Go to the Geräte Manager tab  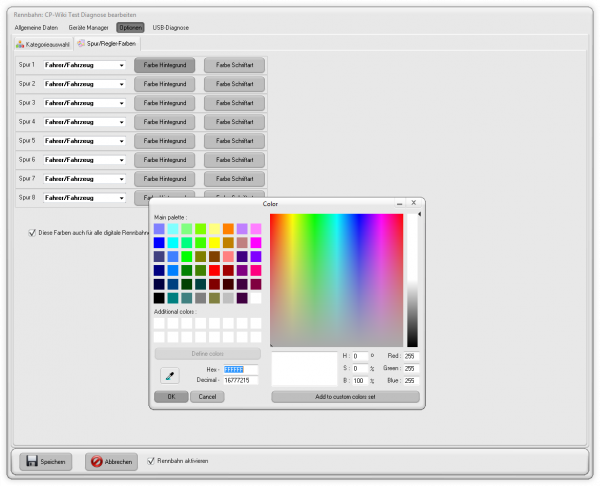coord(89,27)
